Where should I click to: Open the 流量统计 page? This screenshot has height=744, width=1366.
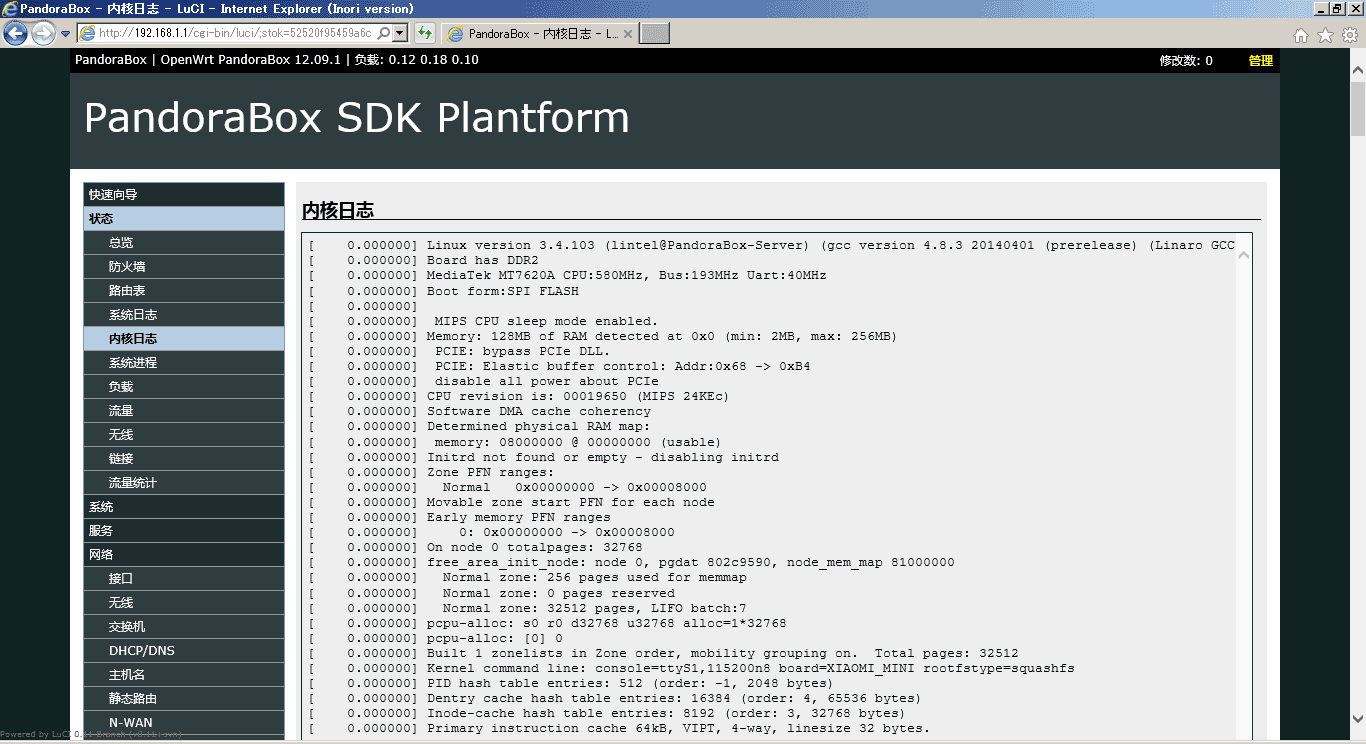click(x=184, y=483)
